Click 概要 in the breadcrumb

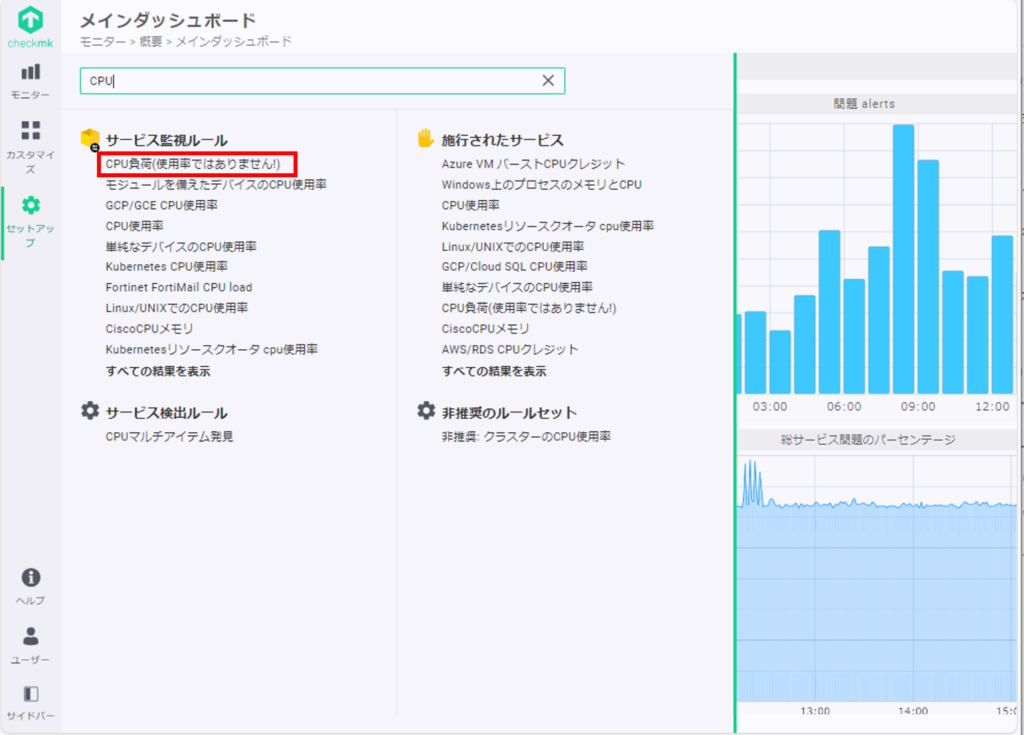coord(151,42)
